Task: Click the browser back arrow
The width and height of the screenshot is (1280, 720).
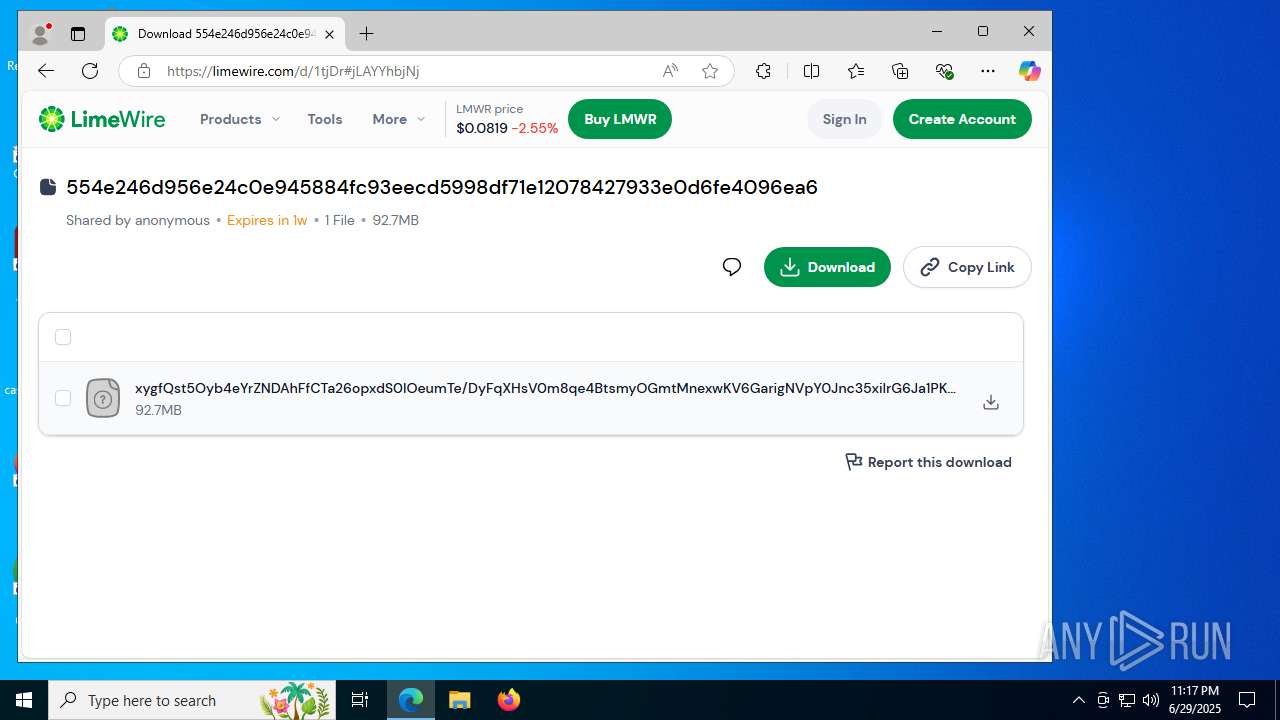Action: coord(46,71)
